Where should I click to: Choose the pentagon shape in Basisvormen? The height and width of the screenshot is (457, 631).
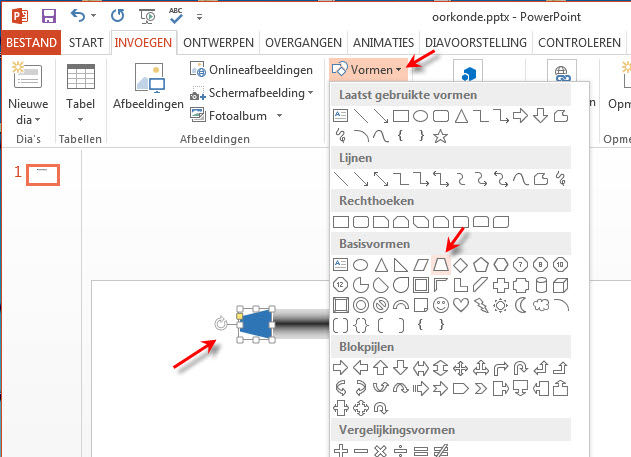point(480,265)
